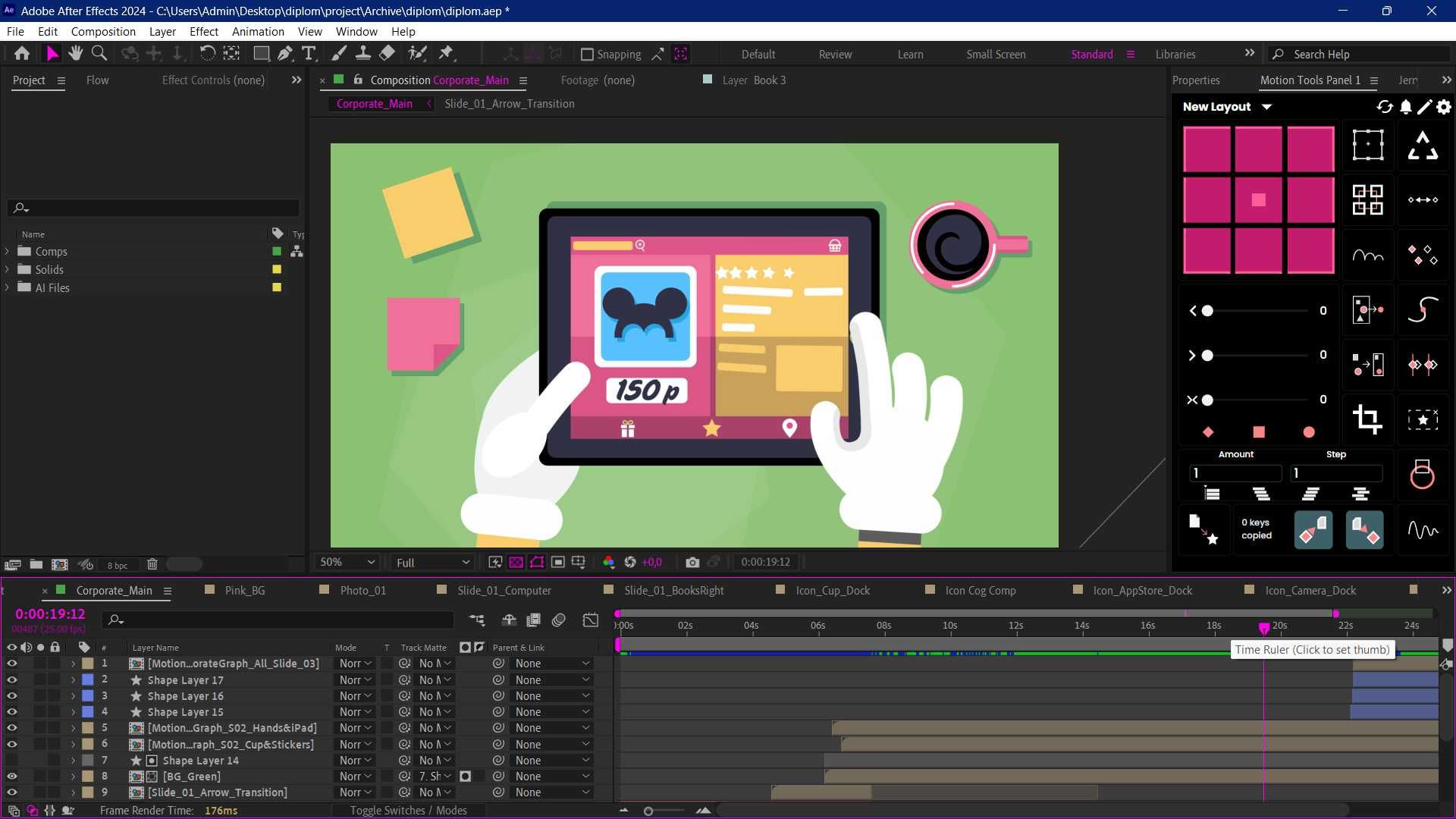Switch to the Small Screen workspace
The height and width of the screenshot is (819, 1456).
(x=996, y=55)
